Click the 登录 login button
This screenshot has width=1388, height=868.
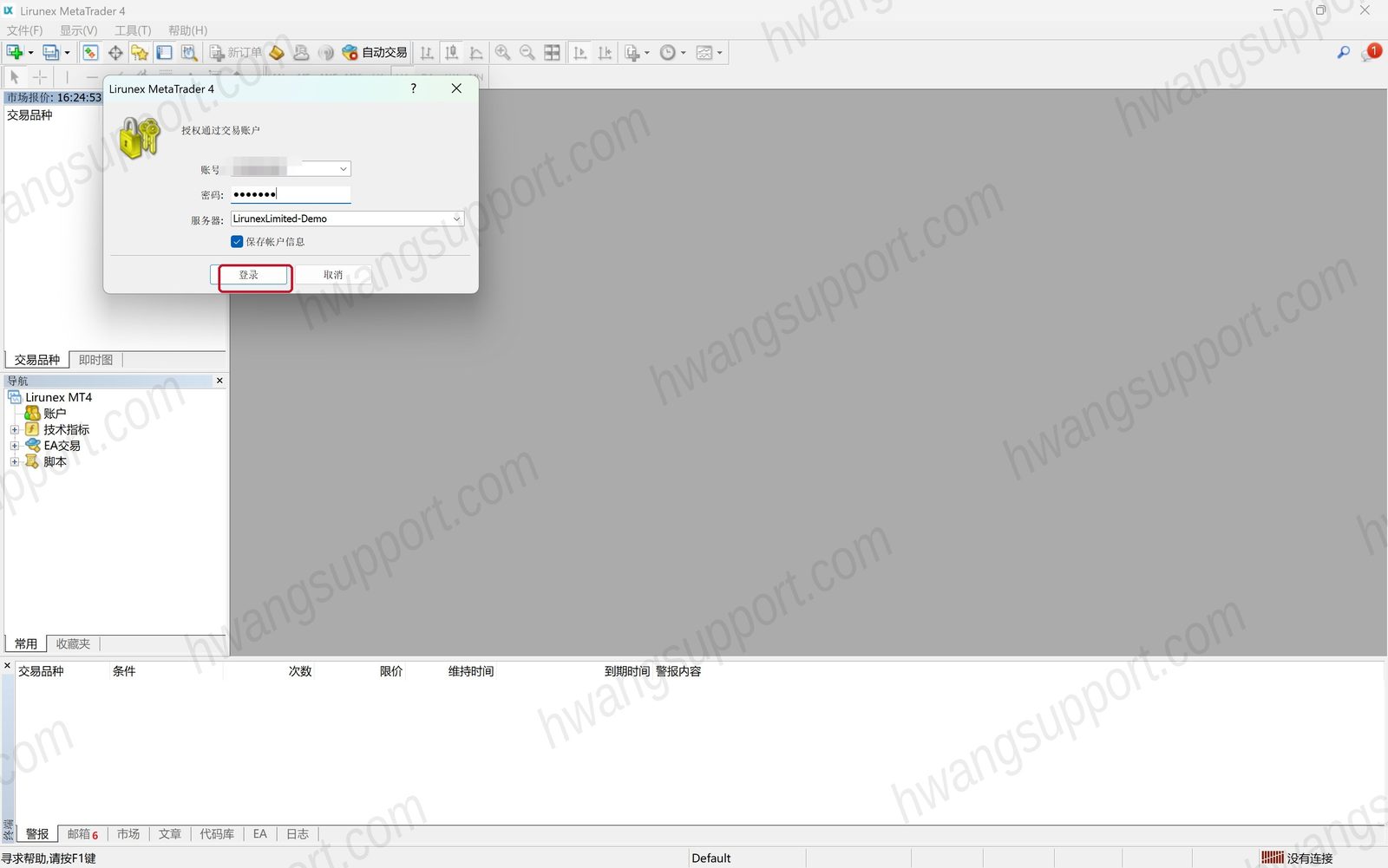(x=249, y=275)
